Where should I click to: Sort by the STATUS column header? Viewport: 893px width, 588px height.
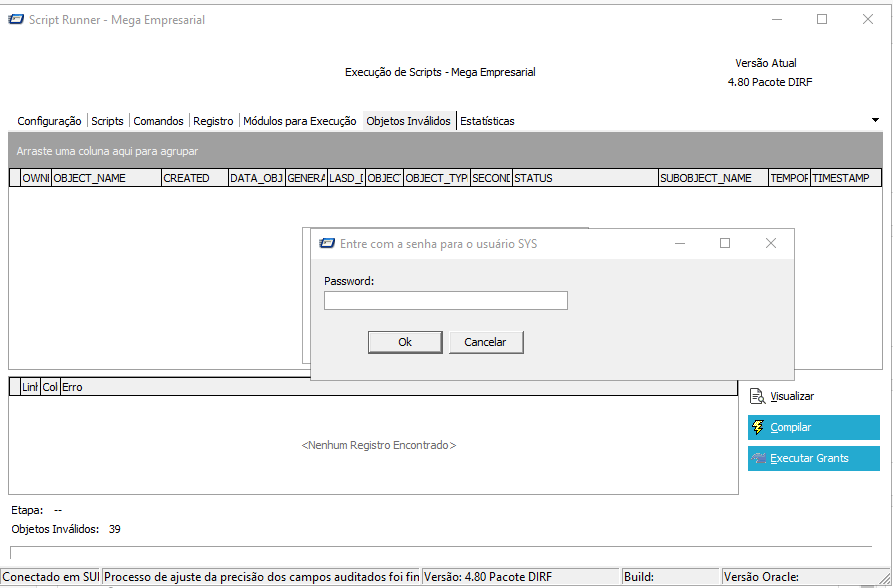coord(585,178)
